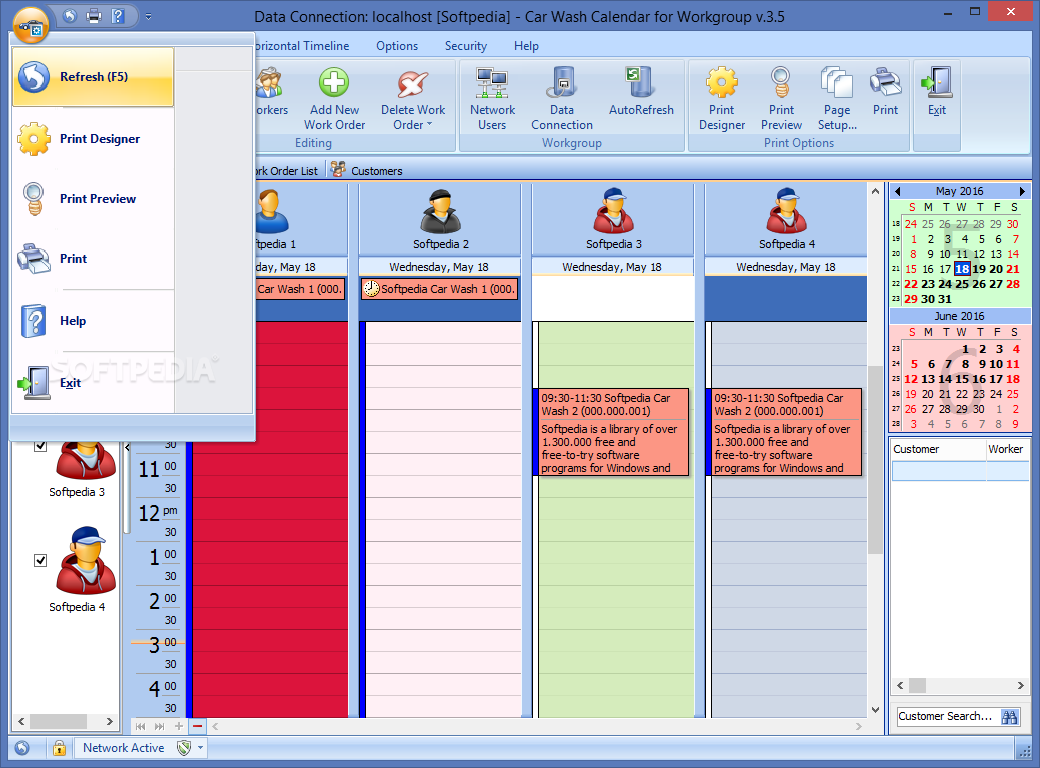The image size is (1040, 768).
Task: Open Page Setup from the ribbon
Action: point(837,99)
